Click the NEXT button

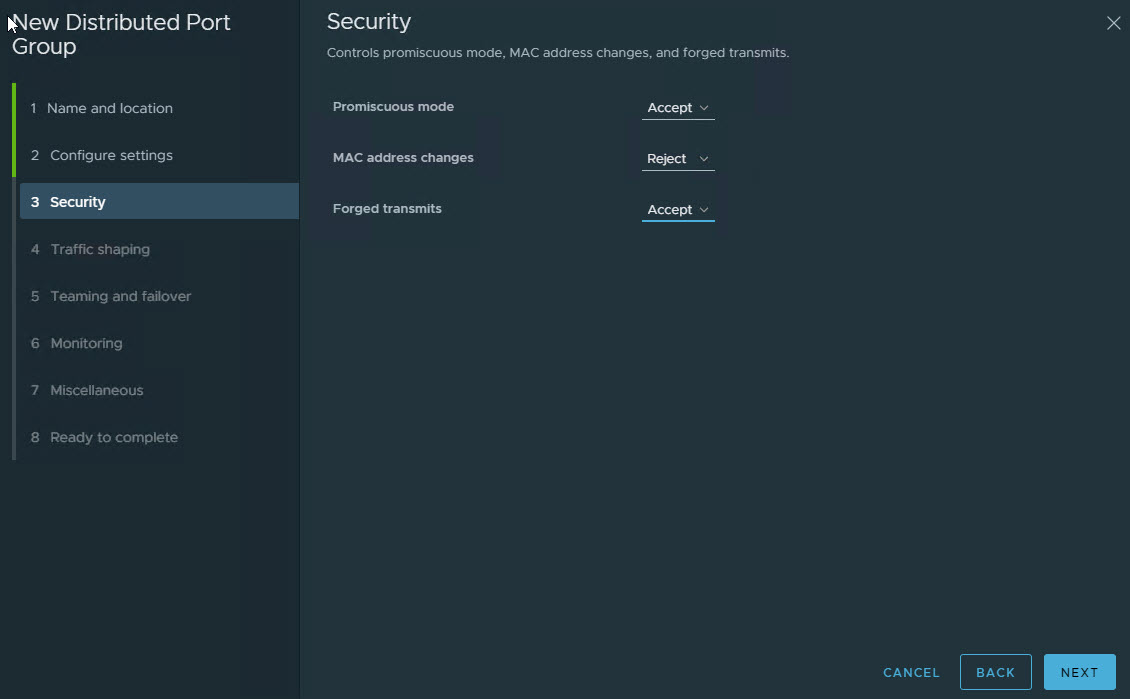[1079, 673]
